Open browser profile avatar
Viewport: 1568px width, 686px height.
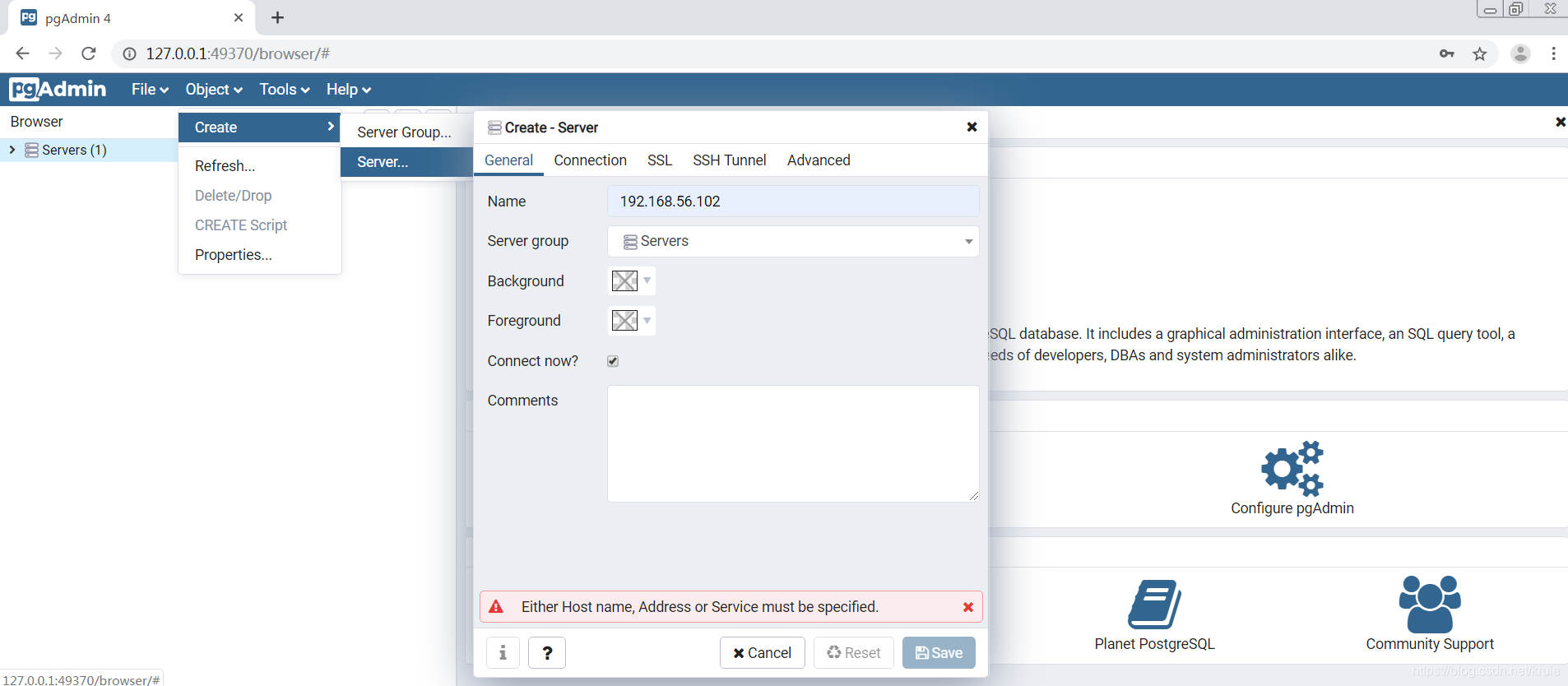pyautogui.click(x=1520, y=53)
